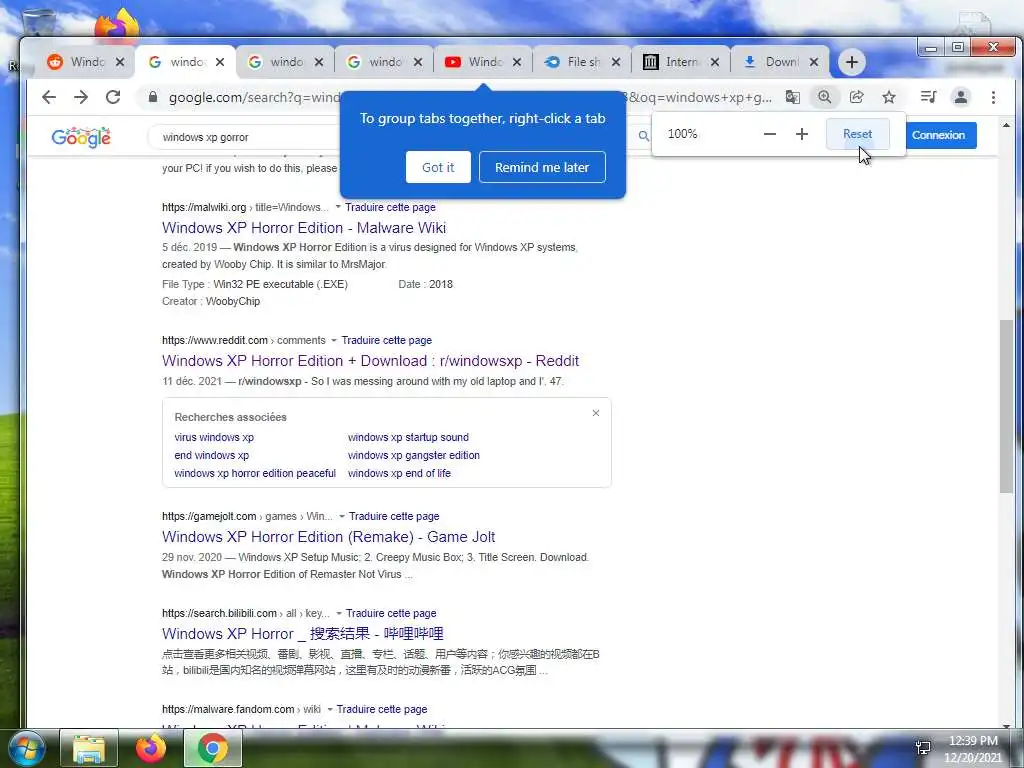1024x768 pixels.
Task: Search related 'windows xp end of life'
Action: (399, 473)
